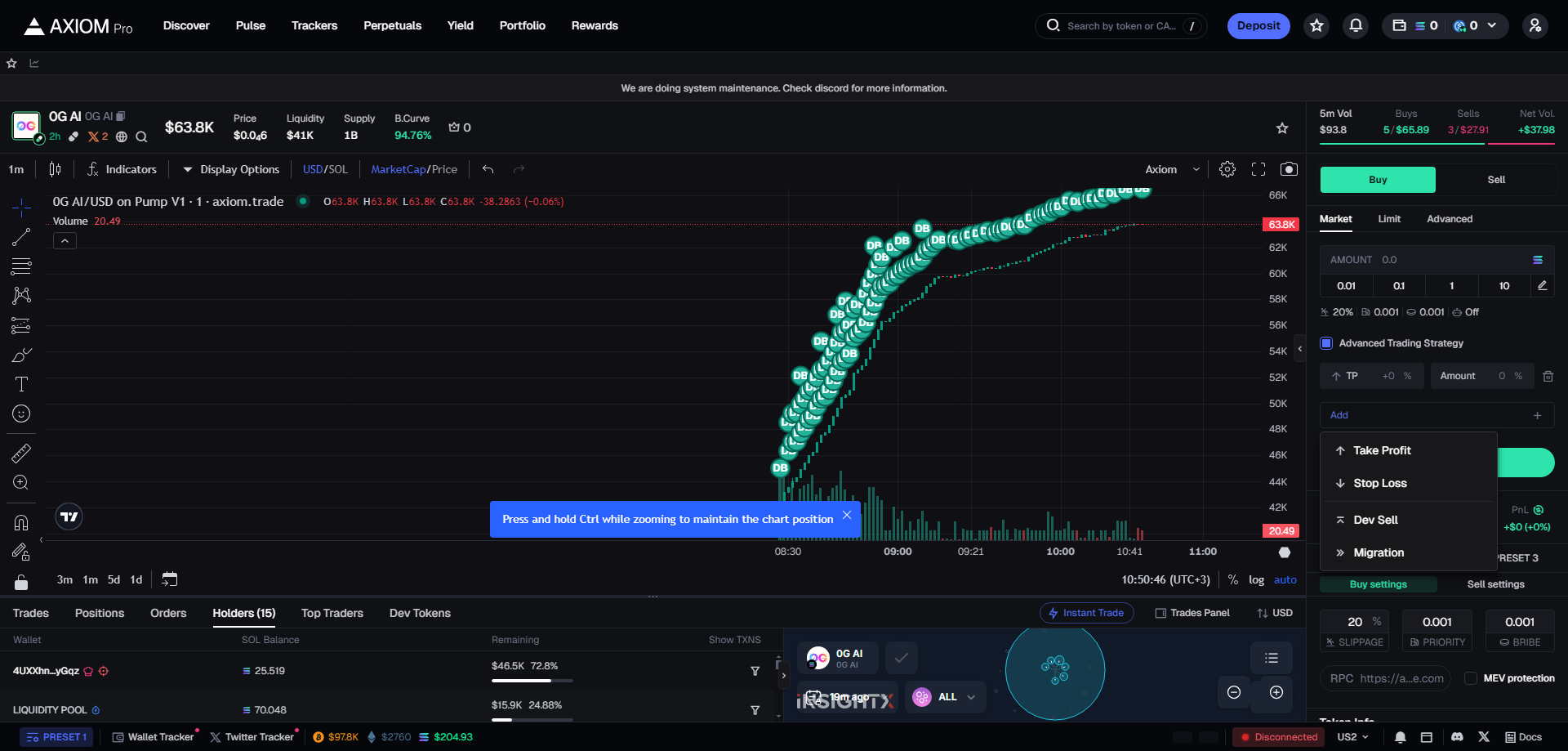Choose Stop Loss from the menu

(x=1409, y=483)
